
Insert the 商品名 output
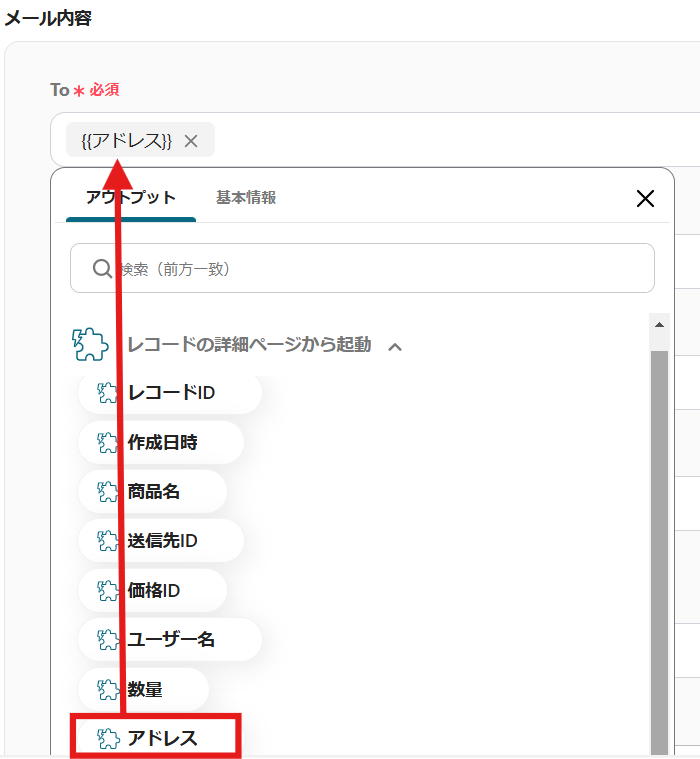pos(152,492)
